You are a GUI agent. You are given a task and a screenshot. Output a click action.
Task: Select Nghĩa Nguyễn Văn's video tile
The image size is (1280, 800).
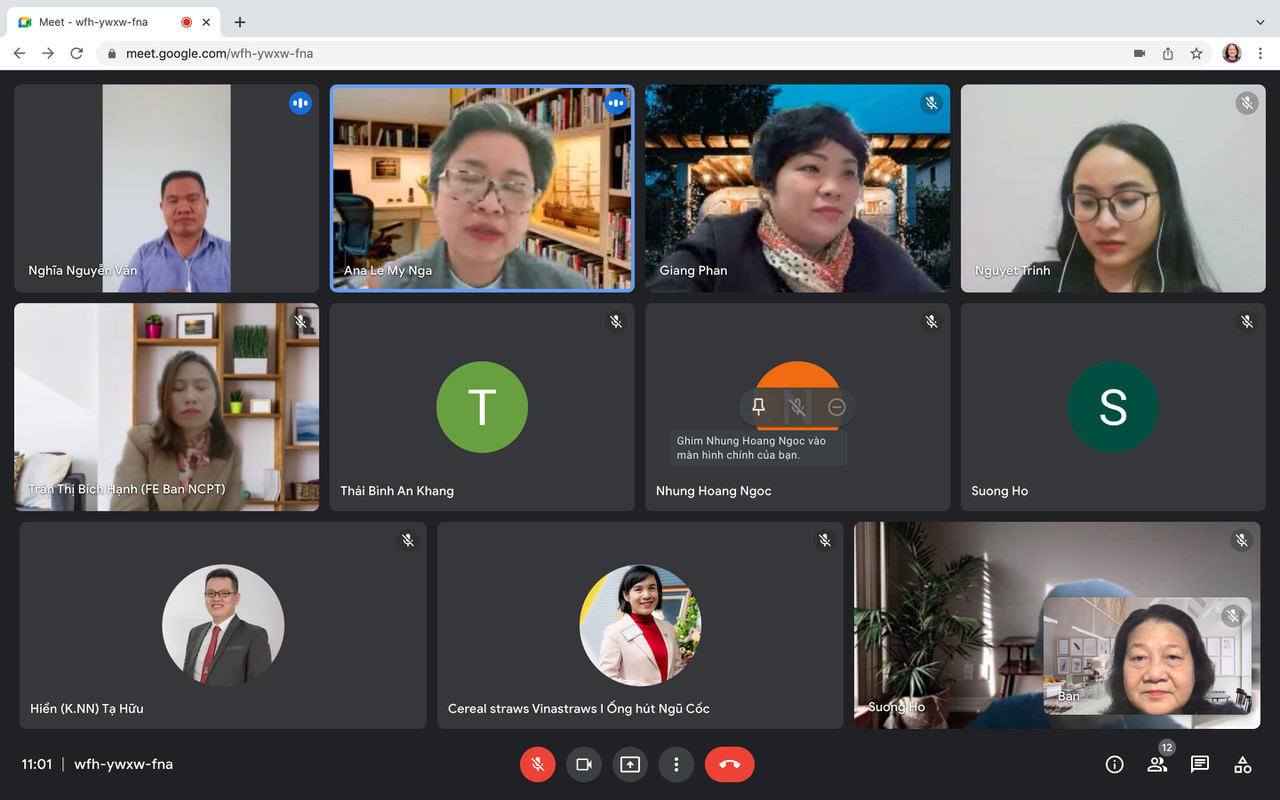166,189
